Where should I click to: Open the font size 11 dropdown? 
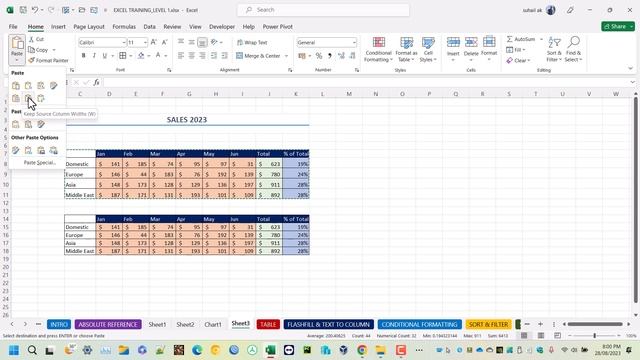coord(145,42)
